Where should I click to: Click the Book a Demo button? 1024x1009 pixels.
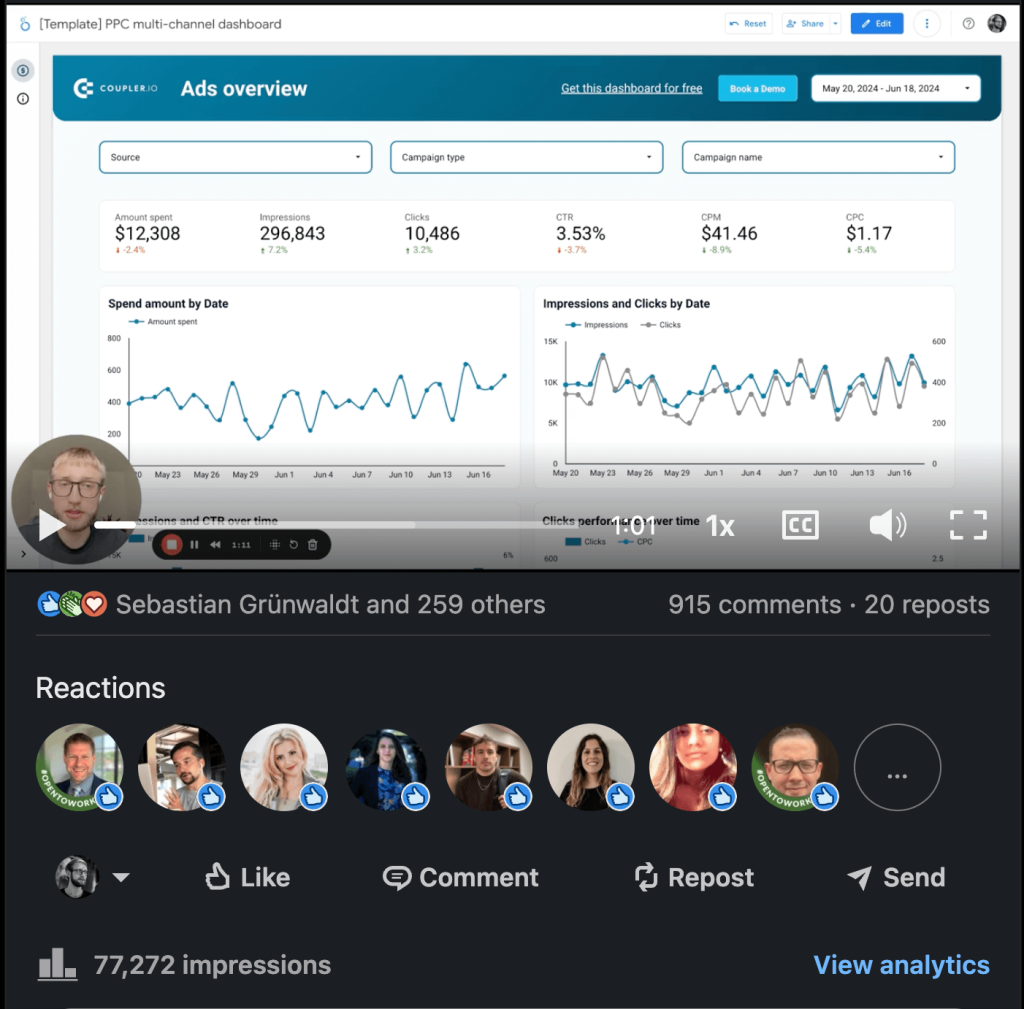click(758, 88)
